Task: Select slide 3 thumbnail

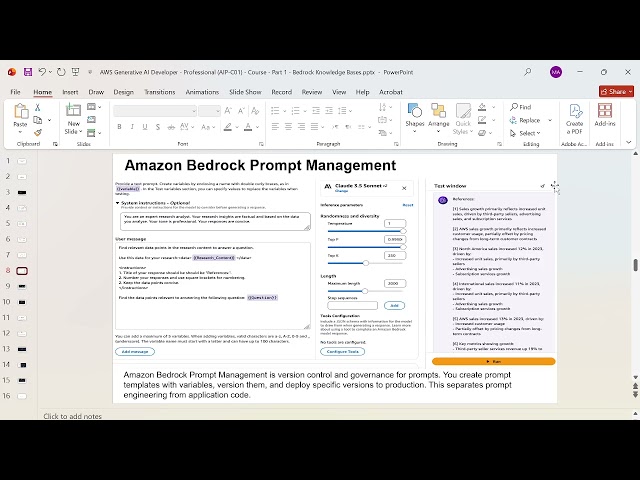Action: (22, 192)
